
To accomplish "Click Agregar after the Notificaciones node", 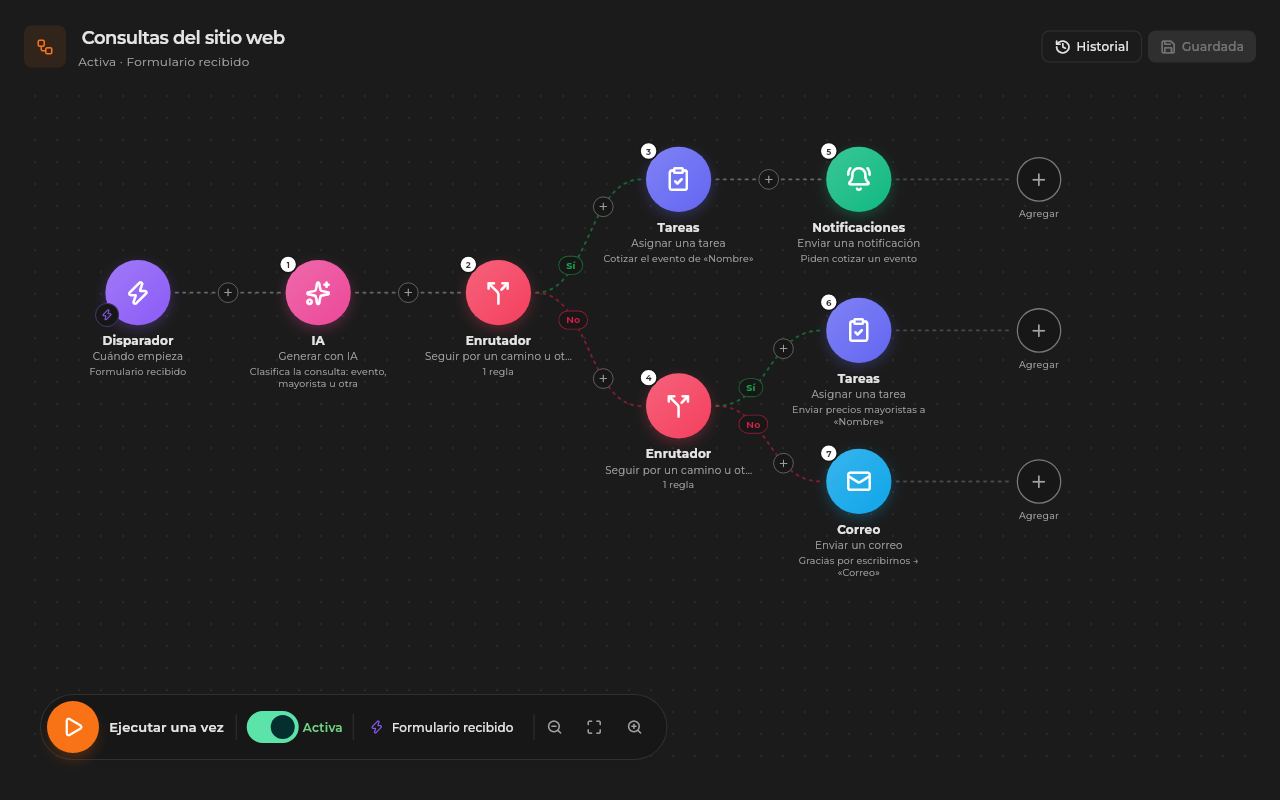I will click(1039, 180).
